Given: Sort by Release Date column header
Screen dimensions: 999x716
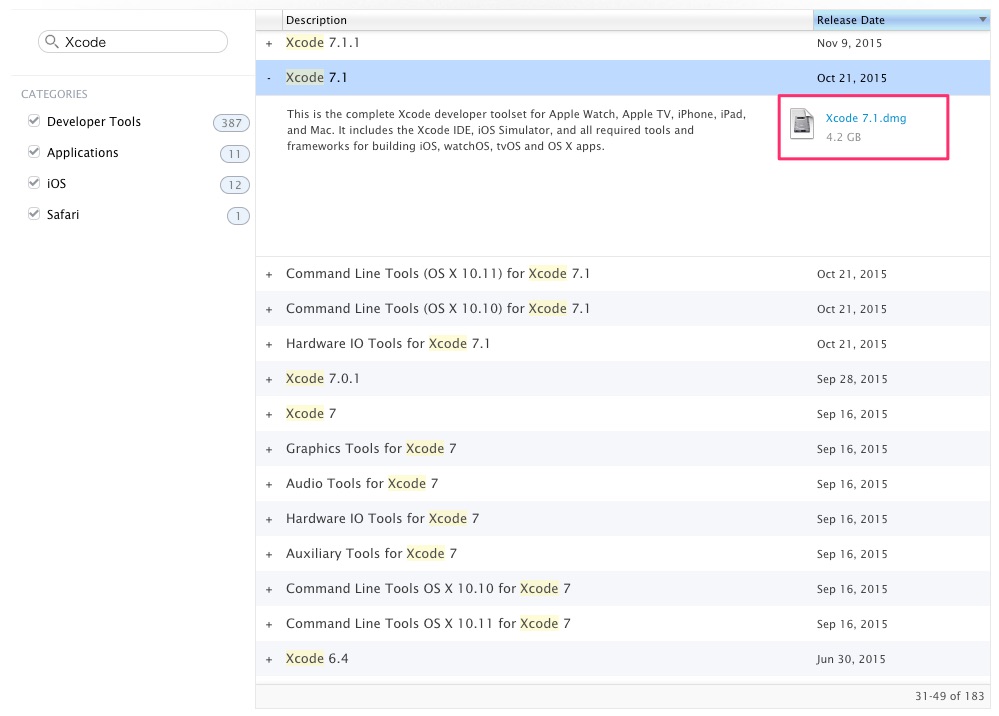Looking at the screenshot, I should tap(902, 20).
